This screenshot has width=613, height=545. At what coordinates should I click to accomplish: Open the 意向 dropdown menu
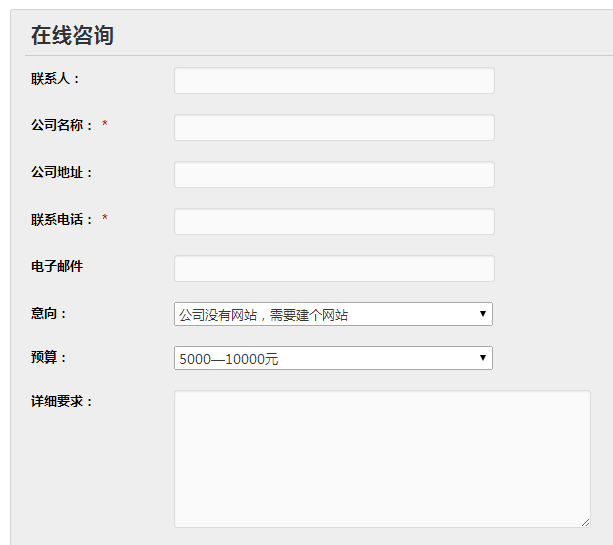click(333, 314)
